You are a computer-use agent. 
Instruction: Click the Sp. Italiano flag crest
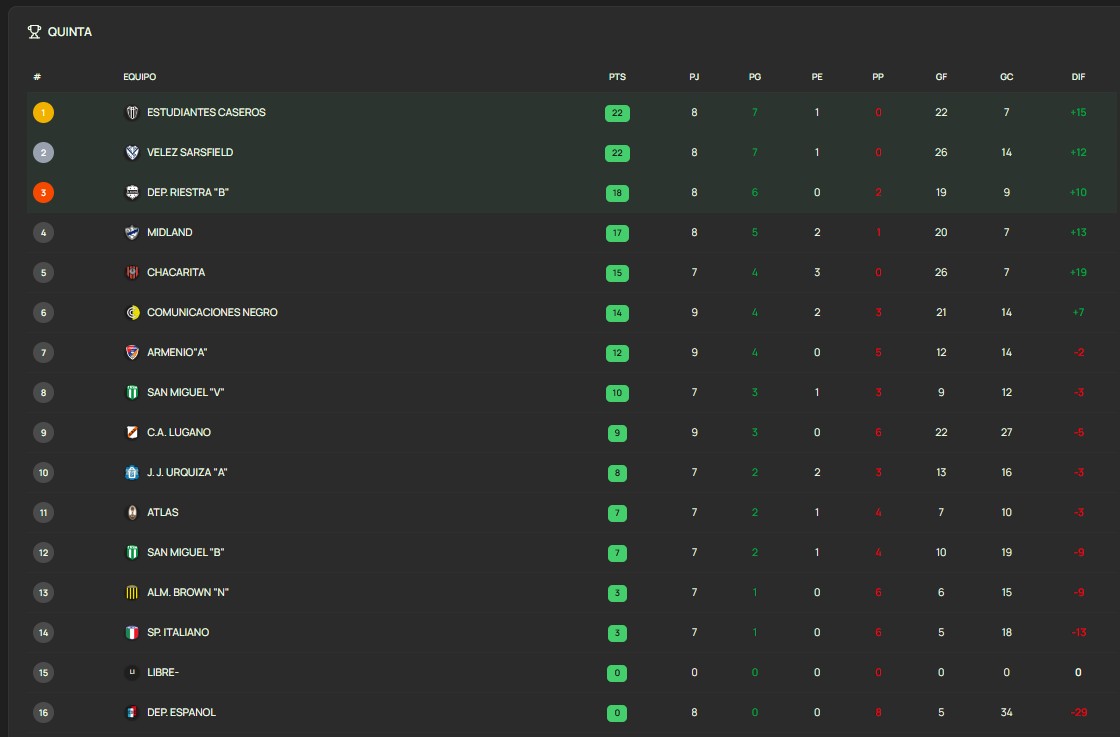[x=132, y=633]
